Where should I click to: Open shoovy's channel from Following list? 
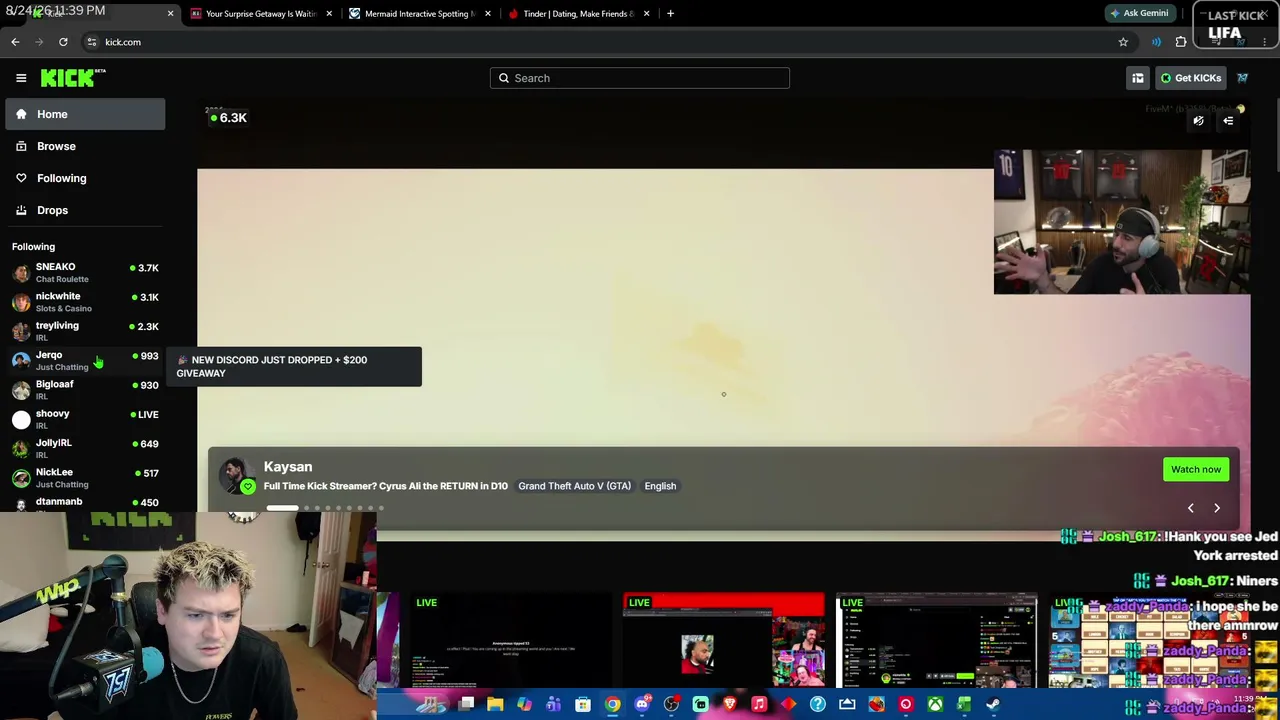(x=85, y=419)
